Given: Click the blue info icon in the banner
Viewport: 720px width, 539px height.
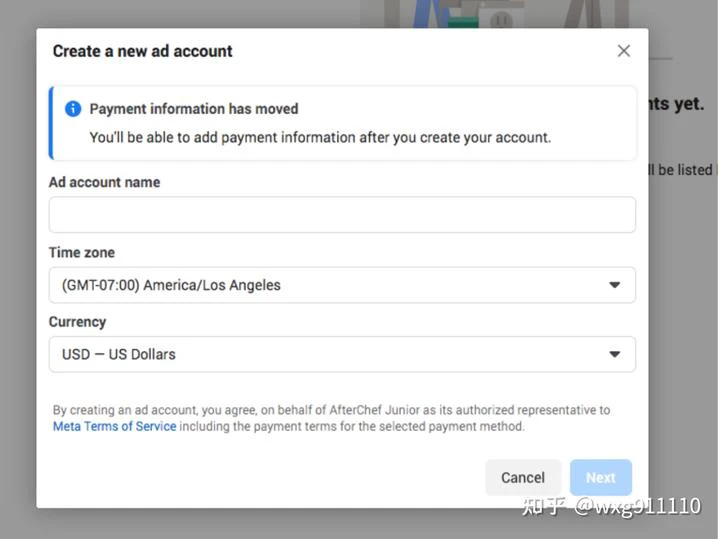Looking at the screenshot, I should [x=73, y=109].
